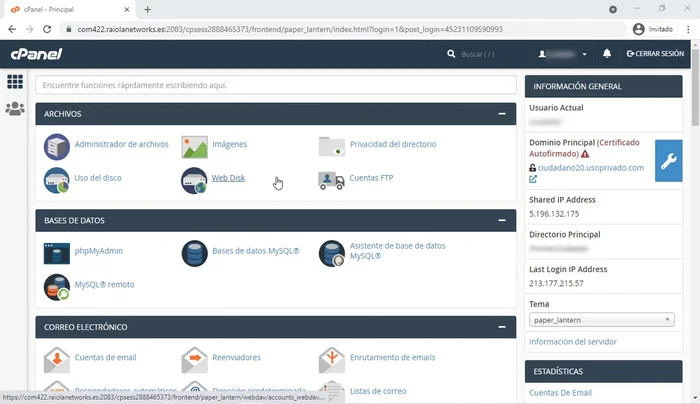This screenshot has width=700, height=404.
Task: Open the Web Disk icon
Action: [194, 180]
